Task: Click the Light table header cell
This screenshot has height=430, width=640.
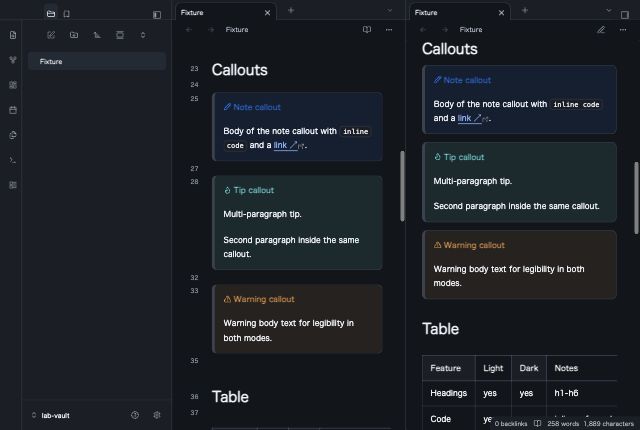Action: pyautogui.click(x=493, y=368)
